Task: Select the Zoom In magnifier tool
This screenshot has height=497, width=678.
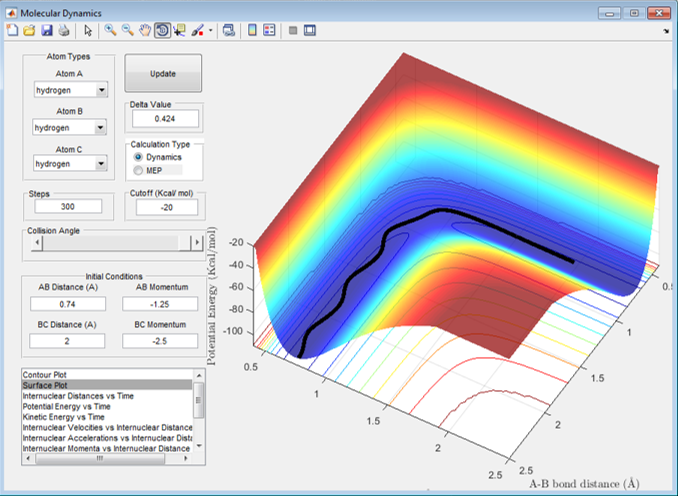Action: click(x=110, y=31)
